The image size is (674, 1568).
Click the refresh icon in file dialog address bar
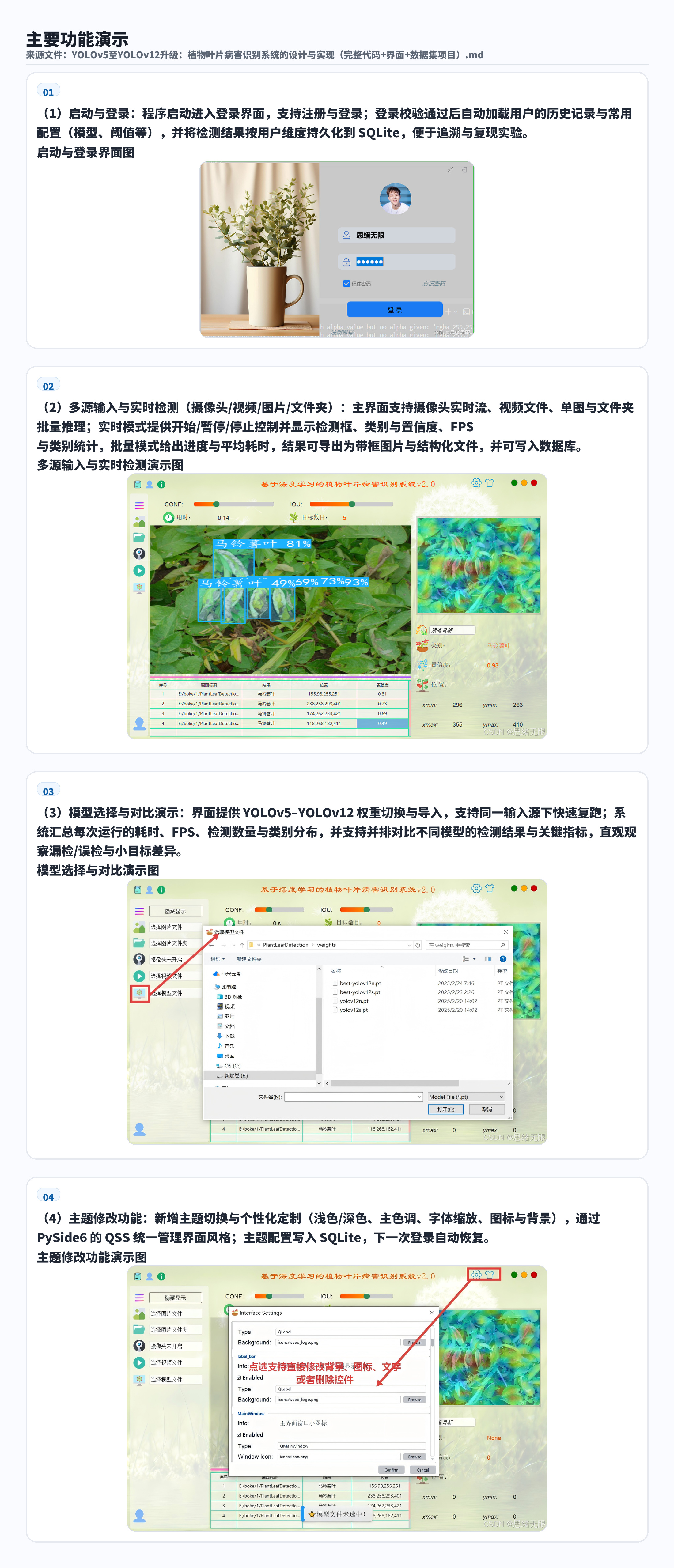click(x=418, y=945)
